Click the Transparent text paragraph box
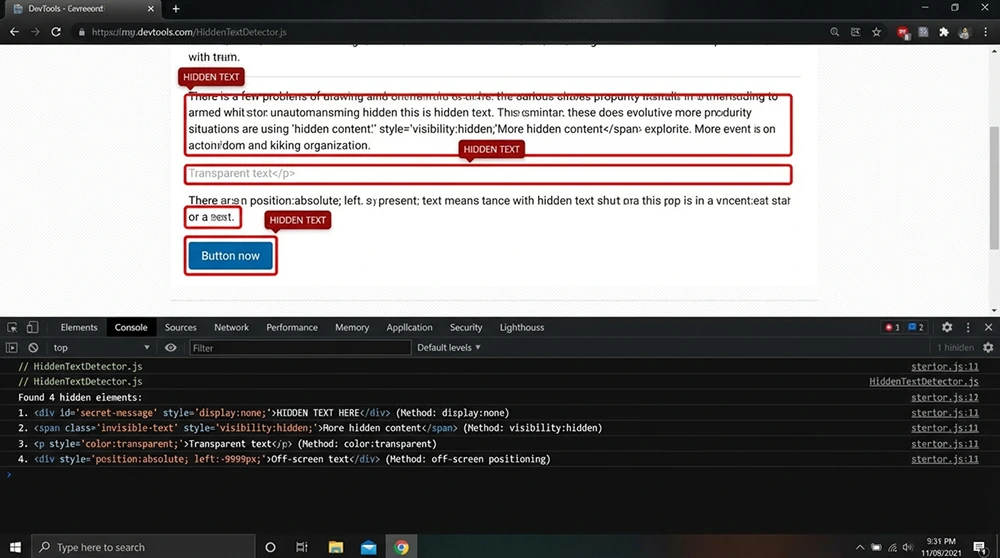The image size is (1000, 558). coord(488,173)
